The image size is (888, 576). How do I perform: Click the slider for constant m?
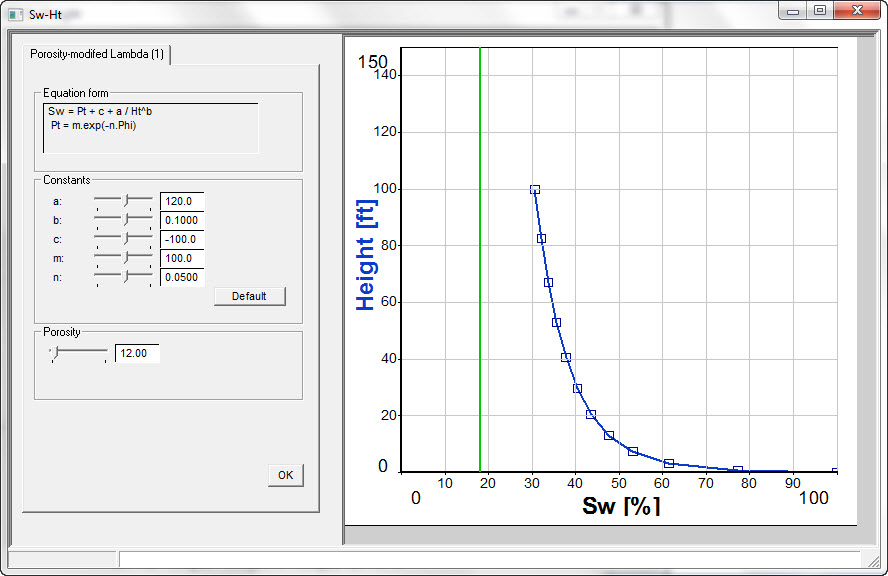coord(124,258)
